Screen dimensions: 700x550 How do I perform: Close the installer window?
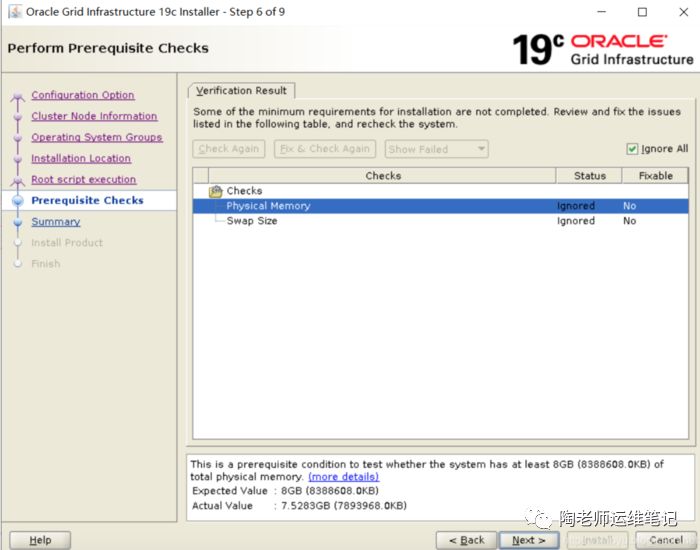click(x=683, y=12)
